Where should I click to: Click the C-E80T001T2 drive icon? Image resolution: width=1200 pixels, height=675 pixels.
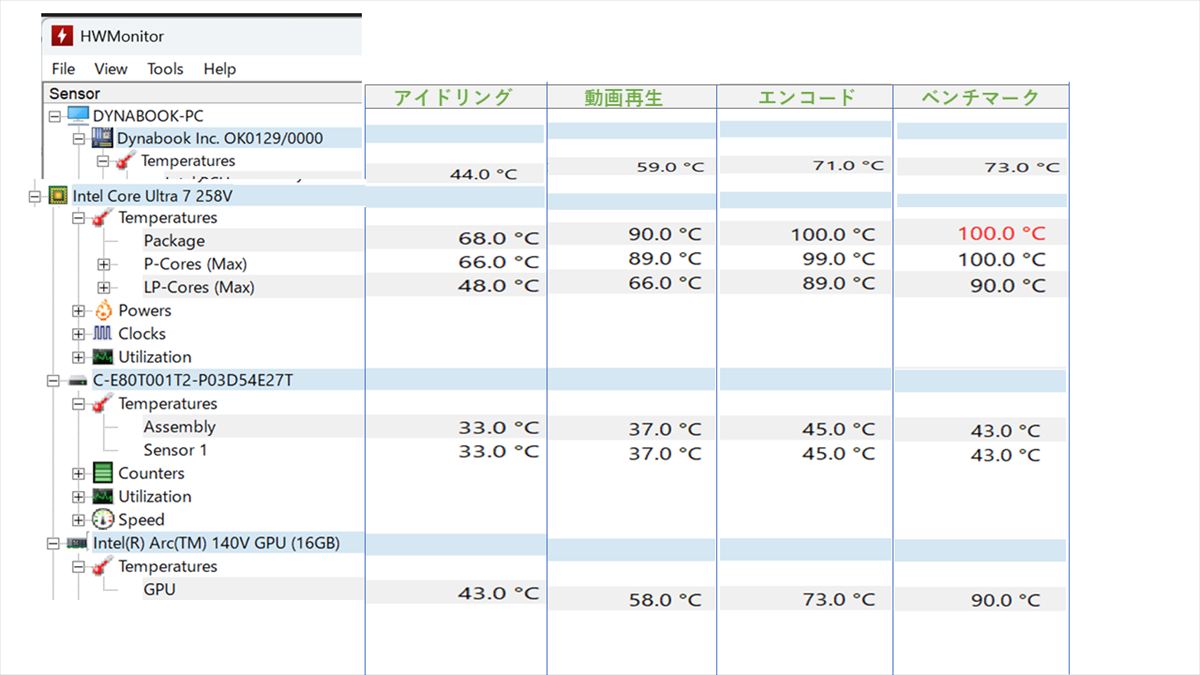78,381
